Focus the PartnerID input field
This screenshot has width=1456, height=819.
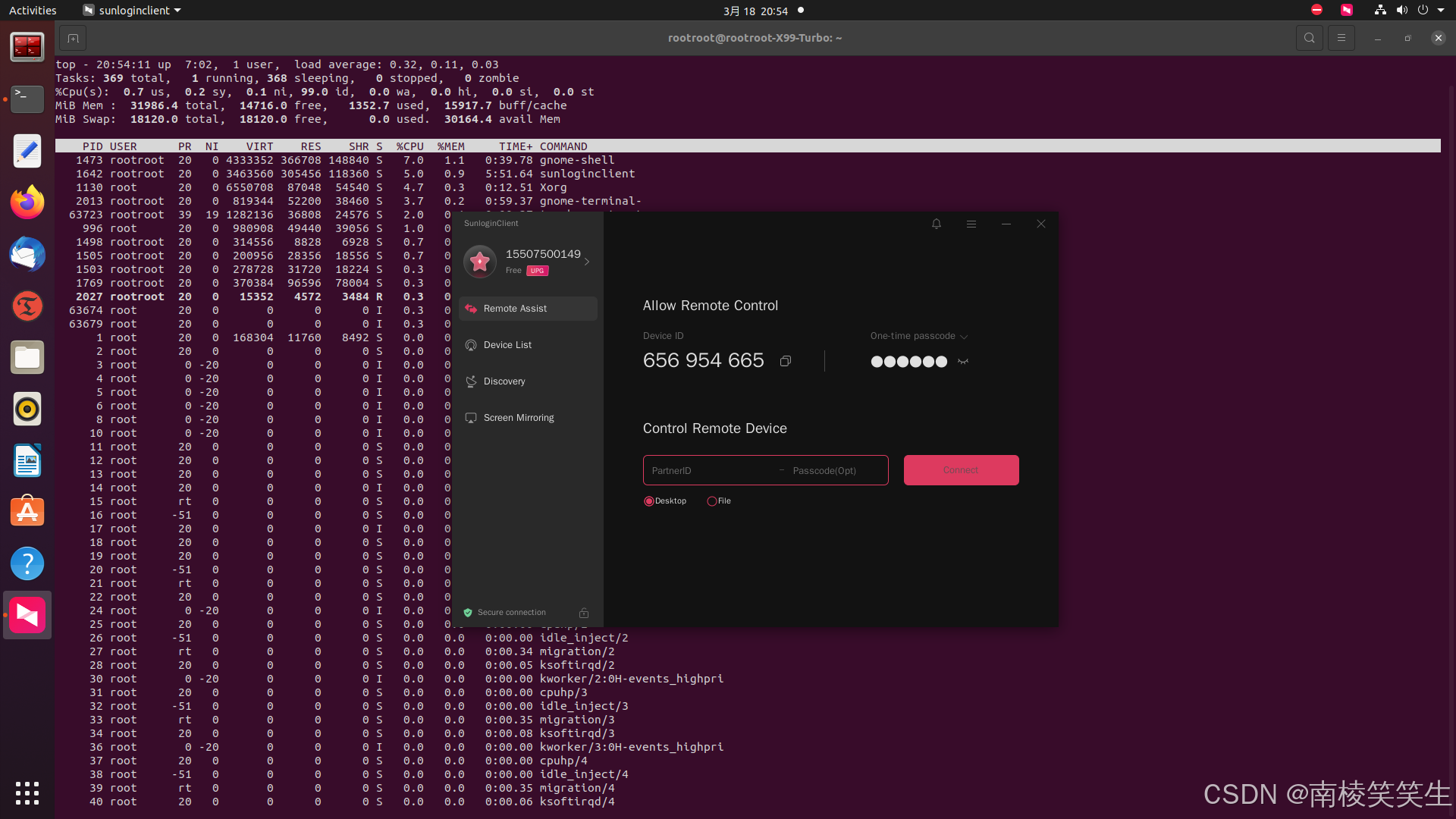tap(711, 471)
